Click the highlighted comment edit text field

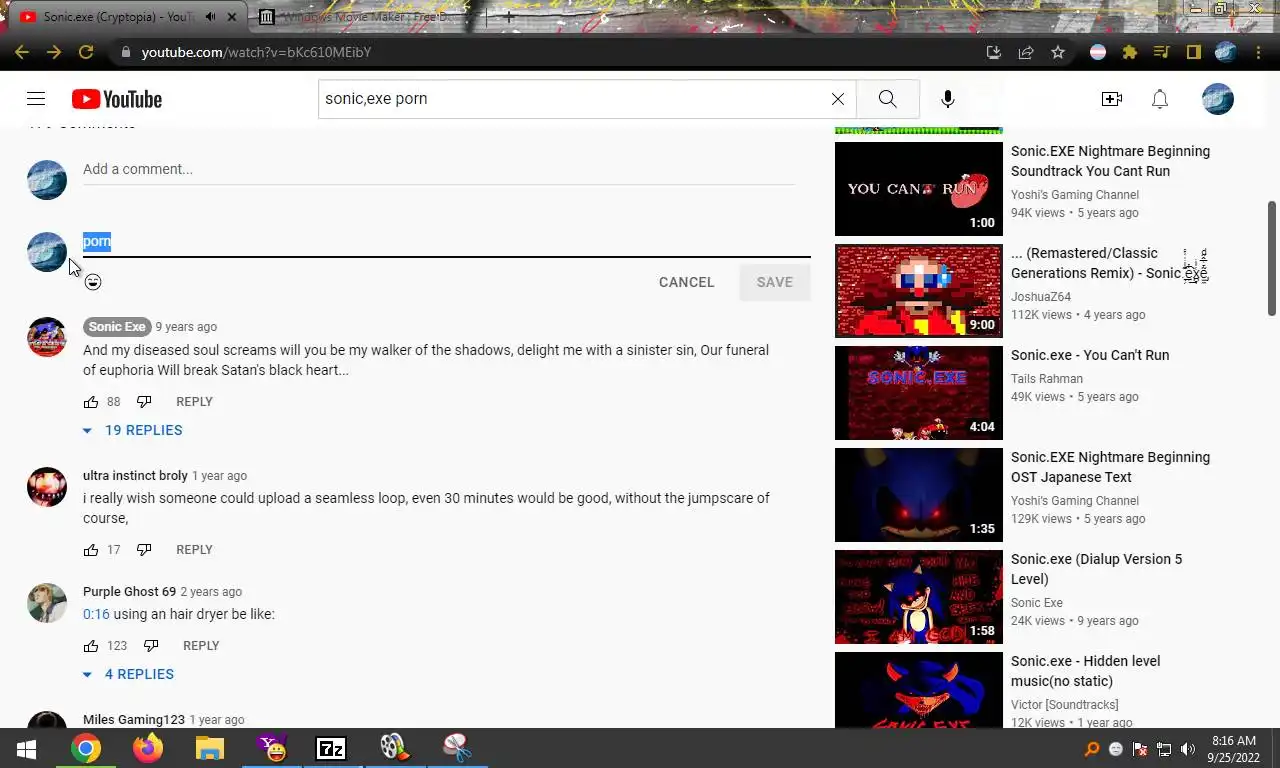tap(446, 242)
